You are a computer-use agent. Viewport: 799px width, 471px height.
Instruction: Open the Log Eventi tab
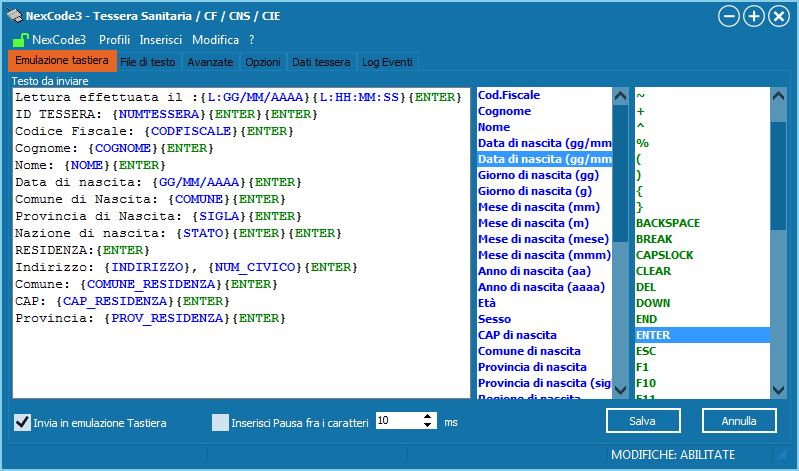pos(387,62)
